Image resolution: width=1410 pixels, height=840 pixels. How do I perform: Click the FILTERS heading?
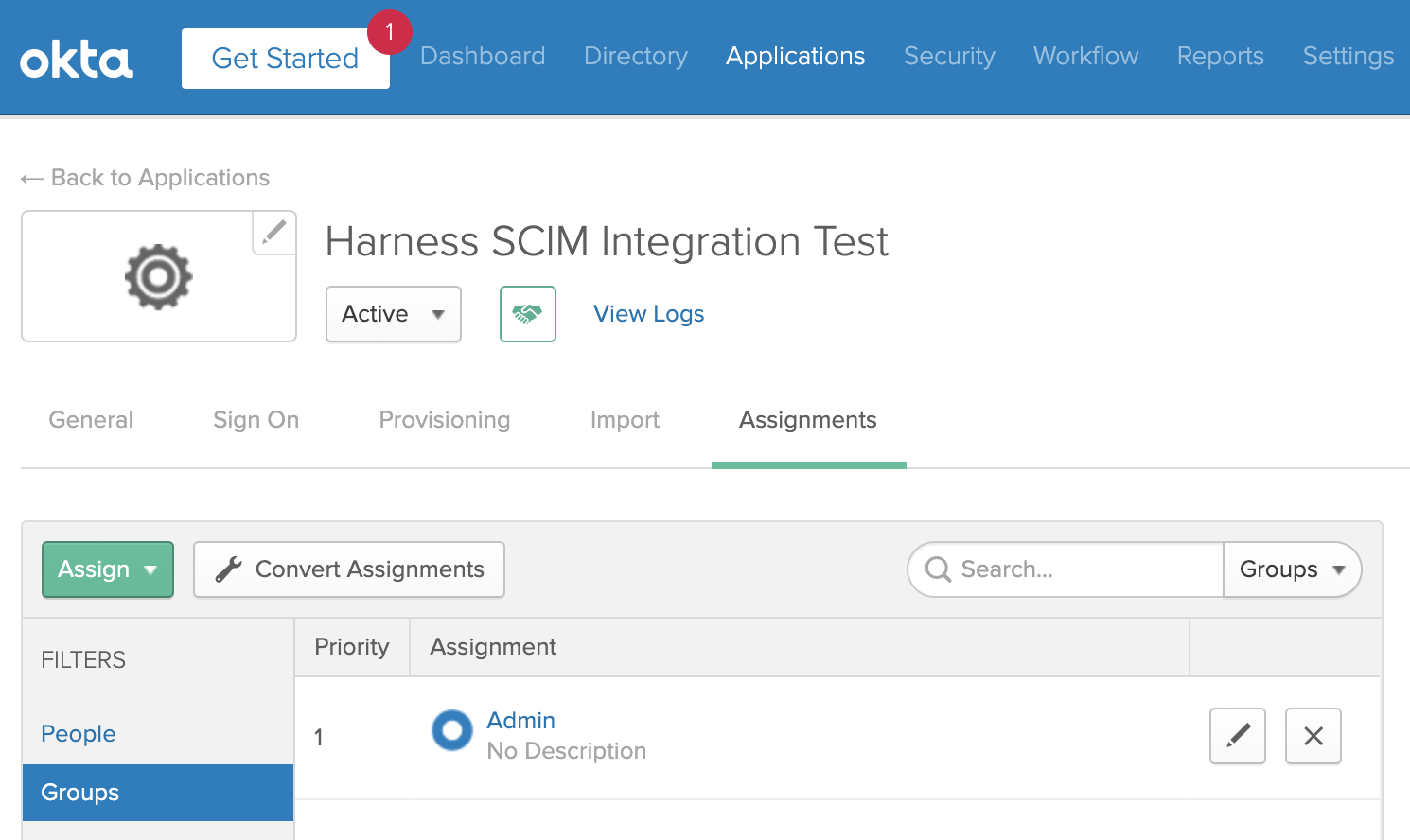pyautogui.click(x=83, y=660)
